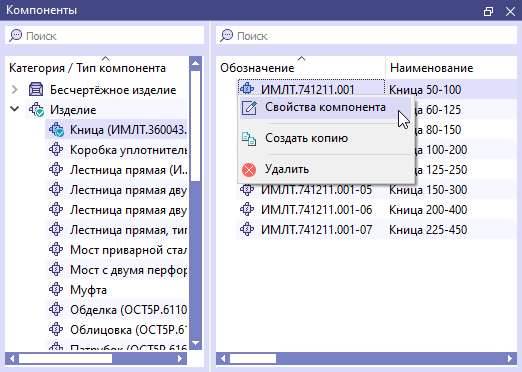Sort by Обозначение column header
Screen dimensions: 522x372
click(257, 68)
